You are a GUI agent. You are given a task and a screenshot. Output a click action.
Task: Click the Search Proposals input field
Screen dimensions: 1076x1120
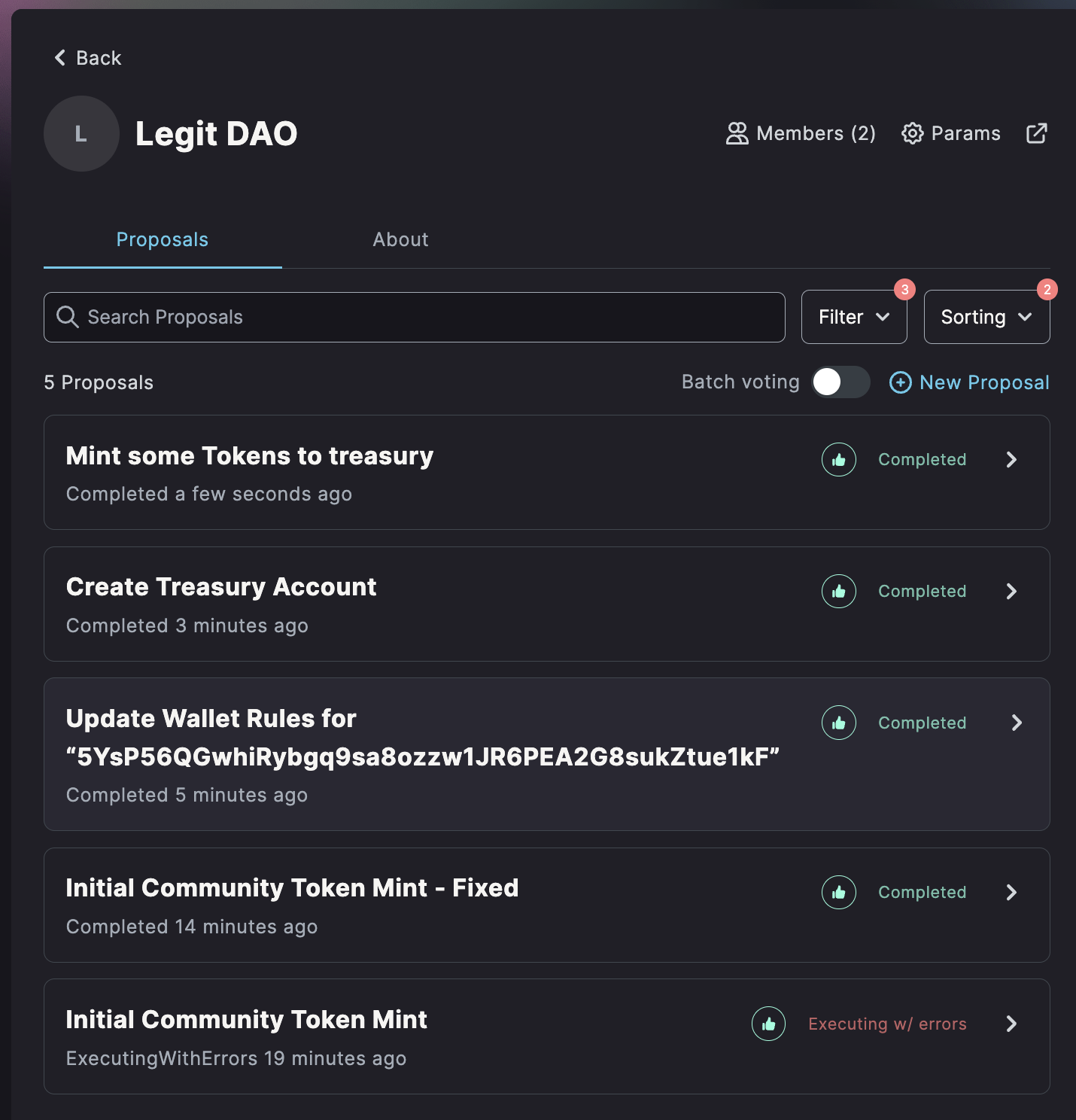click(414, 317)
